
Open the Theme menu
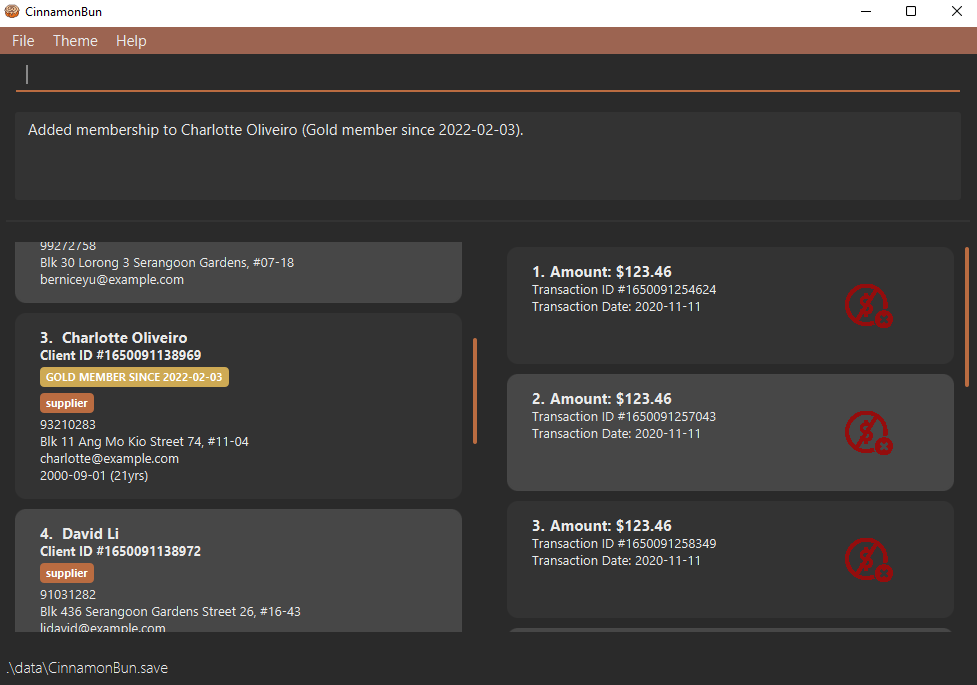click(x=75, y=41)
